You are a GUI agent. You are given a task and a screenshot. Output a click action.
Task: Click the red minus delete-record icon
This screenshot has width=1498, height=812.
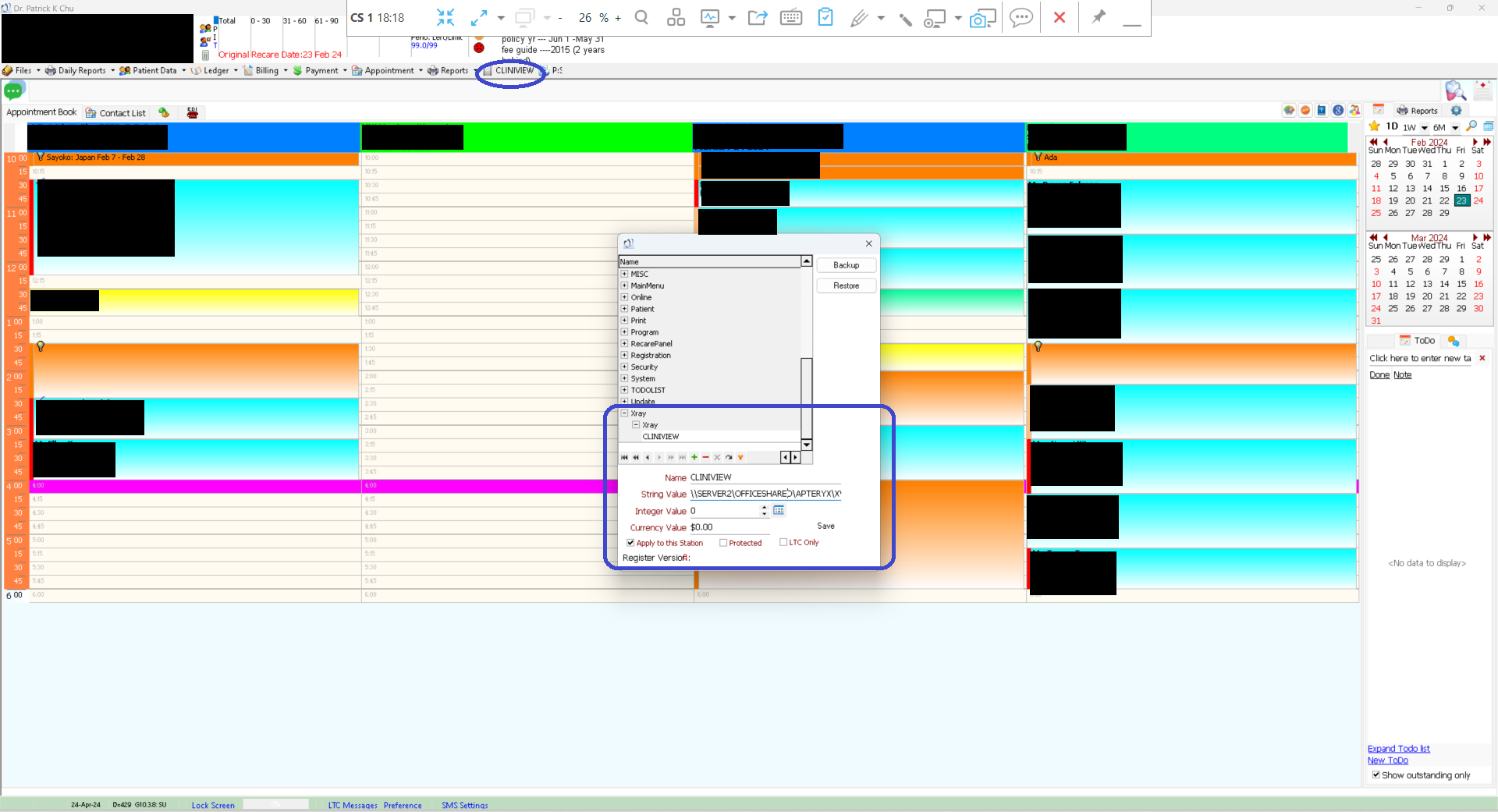pos(705,458)
